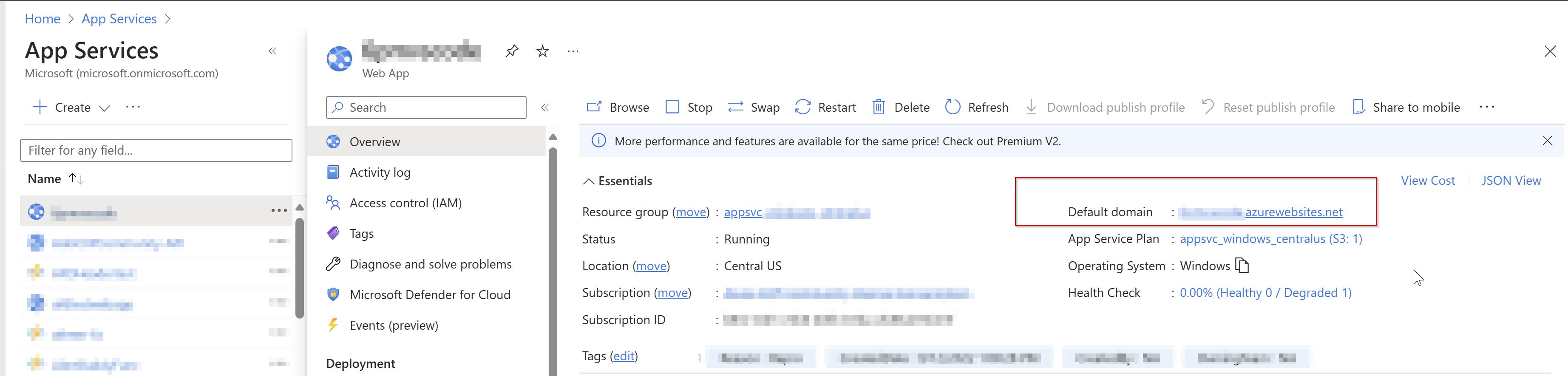1568x376 pixels.
Task: Dismiss the Premium V2 info banner
Action: (x=1547, y=141)
